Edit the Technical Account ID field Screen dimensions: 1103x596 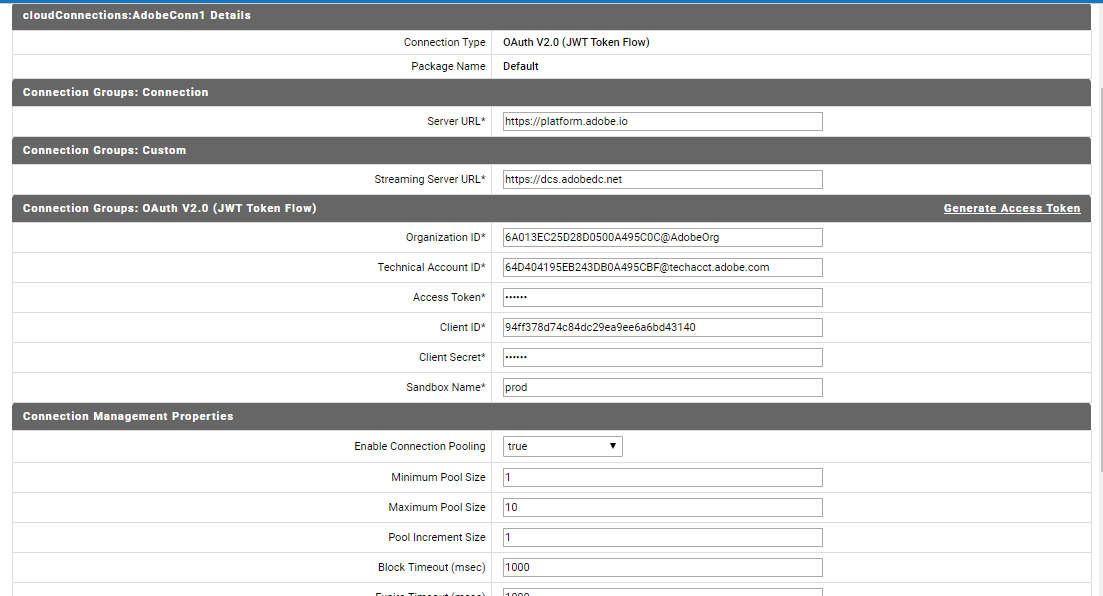[x=663, y=267]
